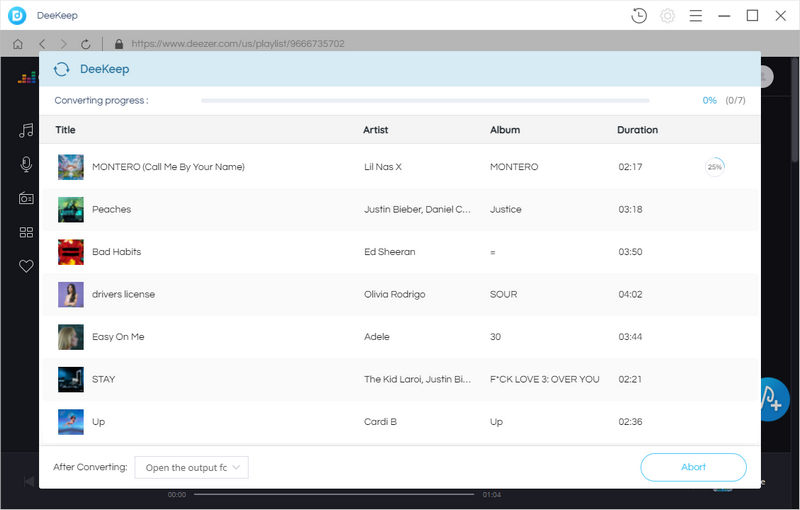Click the user profile avatar
The image size is (800, 510).
pos(767,77)
